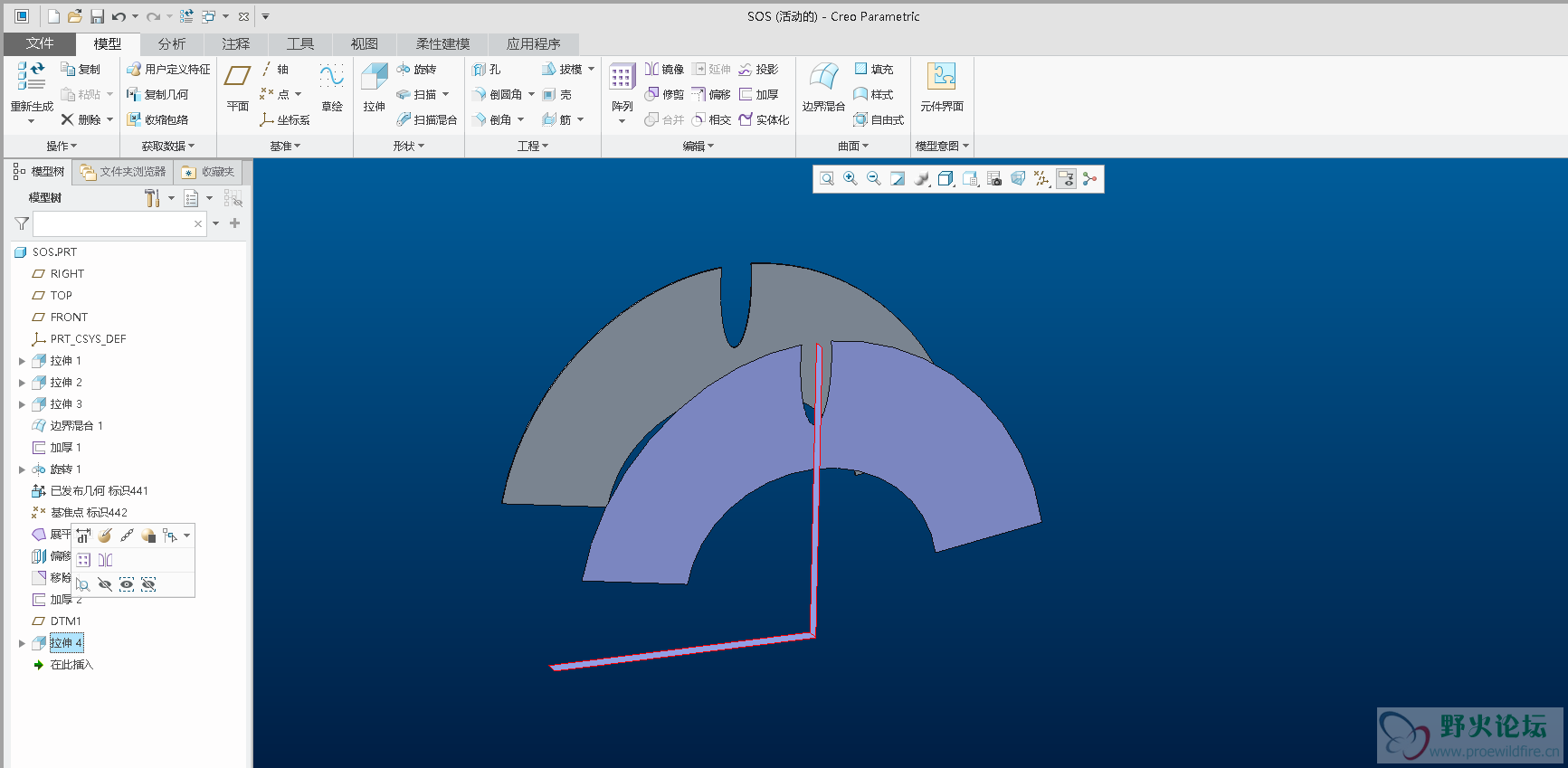Click the Hole (孔) tool
1568x768 pixels.
[487, 69]
